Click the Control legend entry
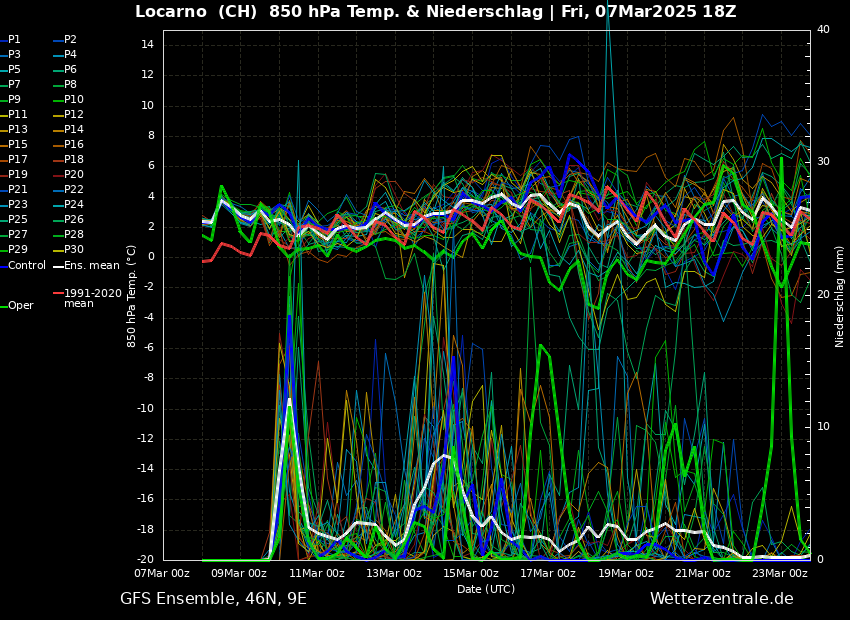850x620 pixels. 27,265
